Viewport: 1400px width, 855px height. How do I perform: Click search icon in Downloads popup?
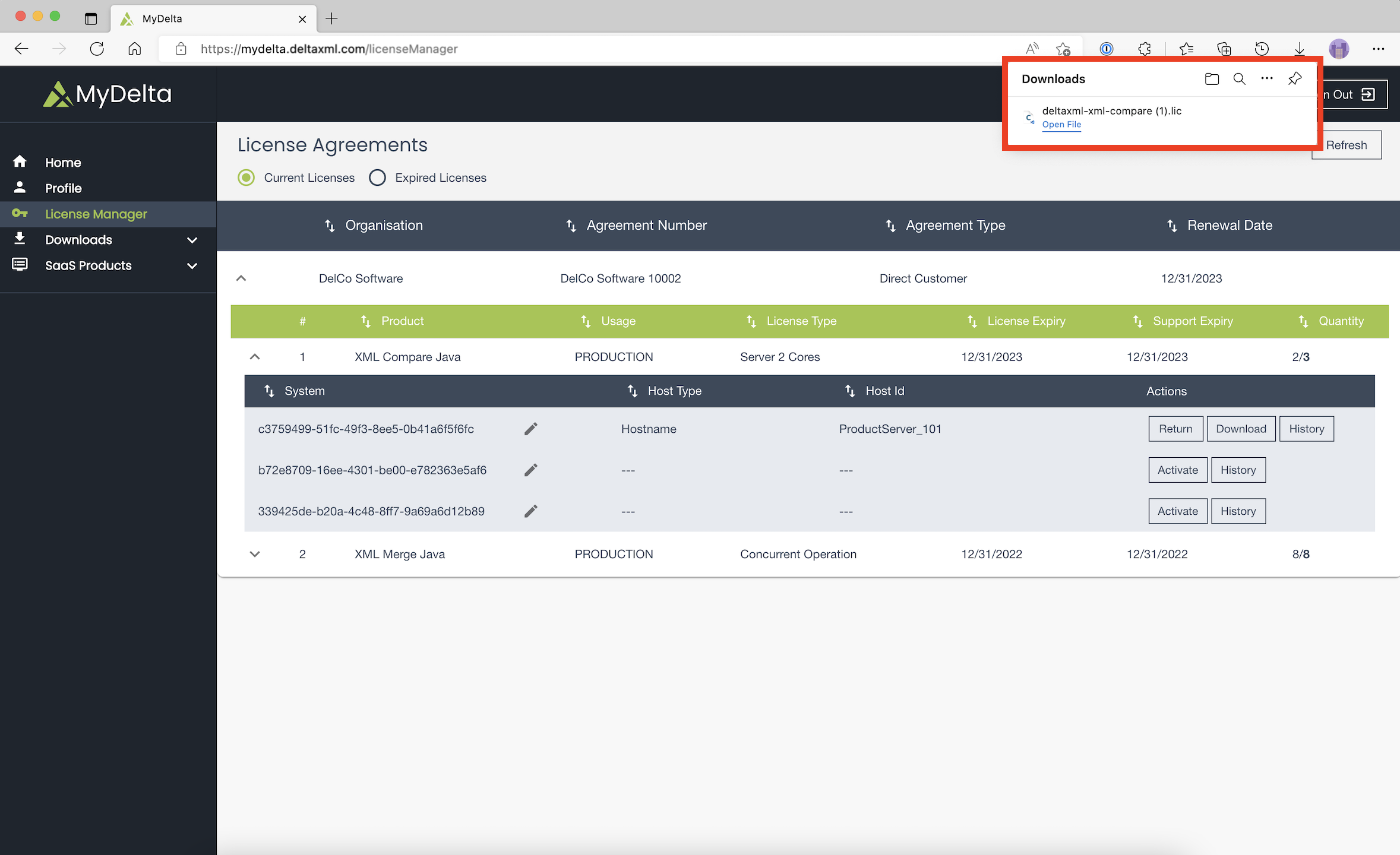tap(1239, 79)
